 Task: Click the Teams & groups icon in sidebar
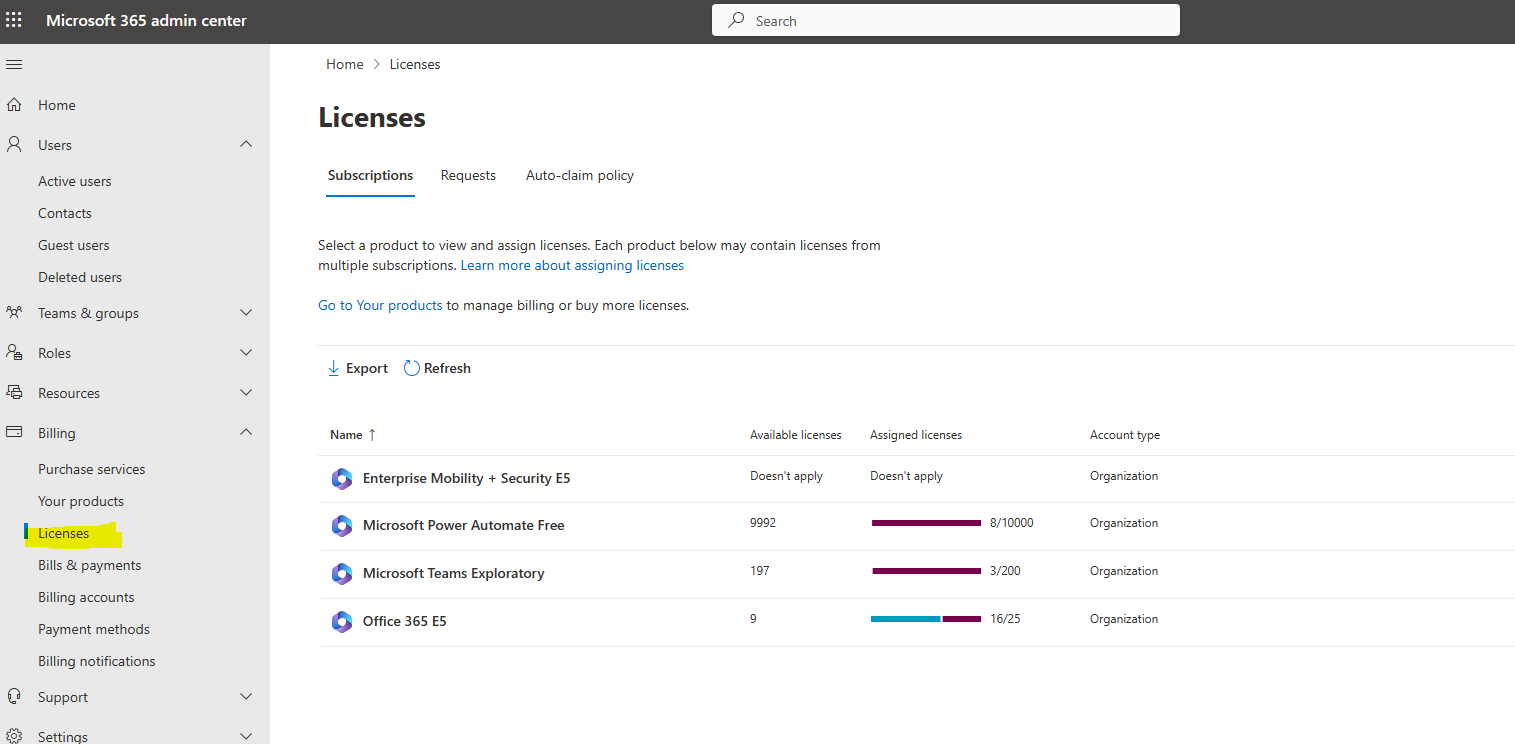click(x=14, y=312)
